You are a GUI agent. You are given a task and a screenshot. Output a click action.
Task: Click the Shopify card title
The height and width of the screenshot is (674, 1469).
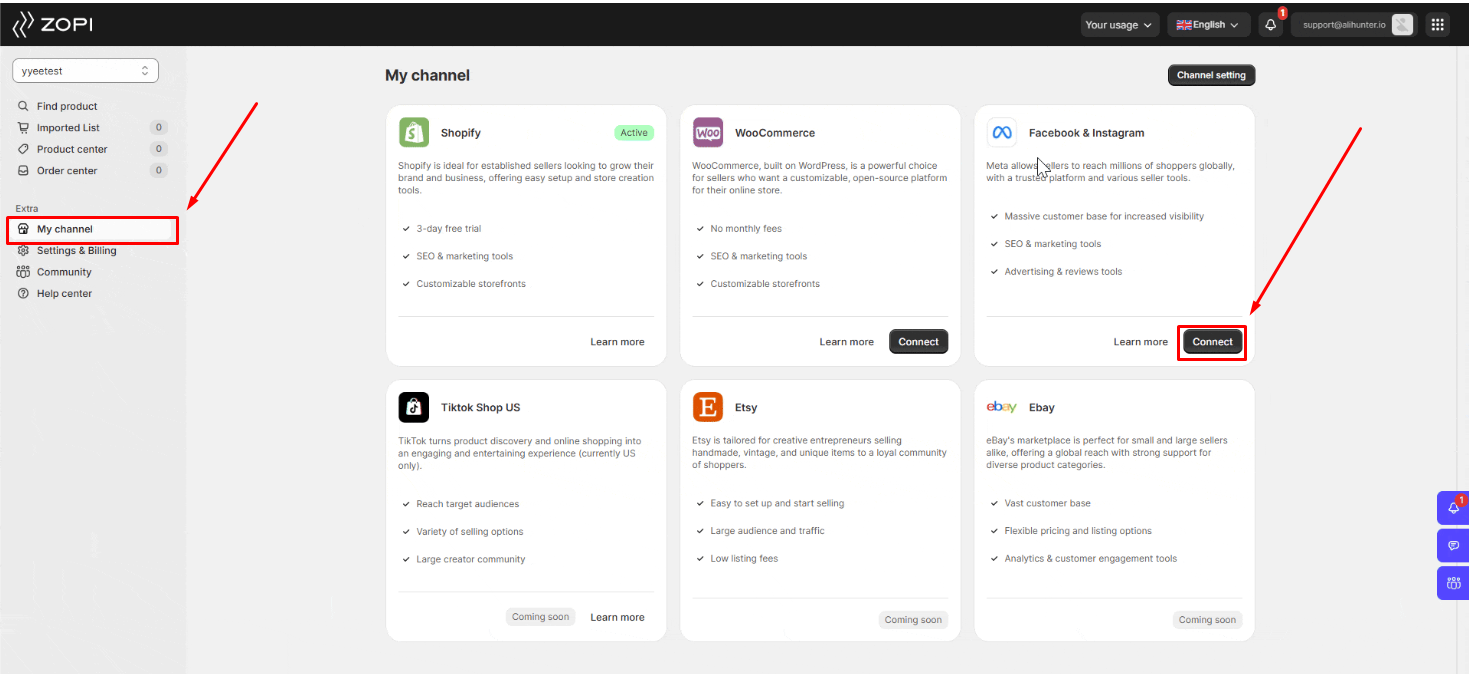coord(461,133)
